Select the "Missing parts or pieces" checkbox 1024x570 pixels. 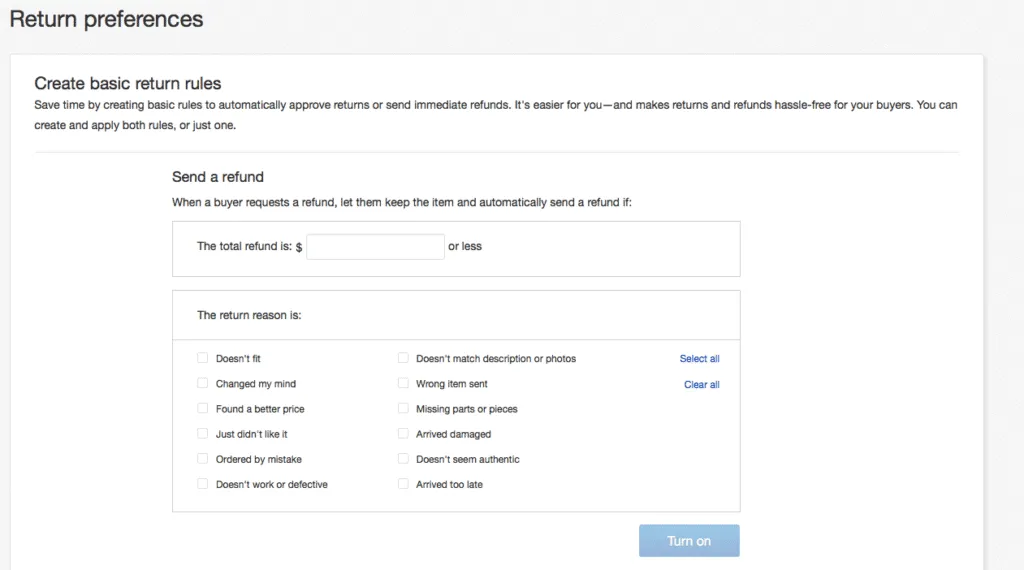404,409
